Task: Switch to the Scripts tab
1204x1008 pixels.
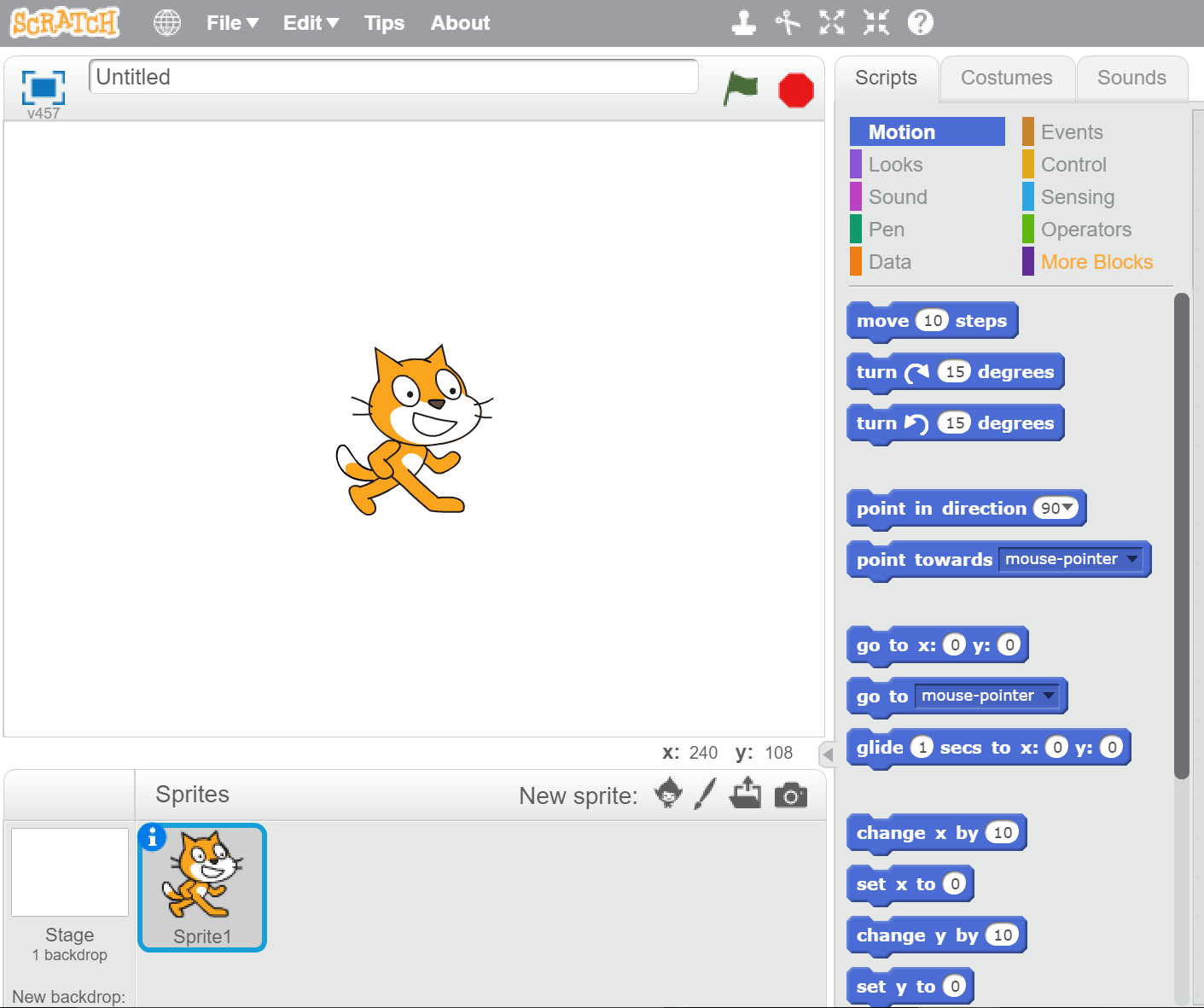Action: tap(886, 78)
